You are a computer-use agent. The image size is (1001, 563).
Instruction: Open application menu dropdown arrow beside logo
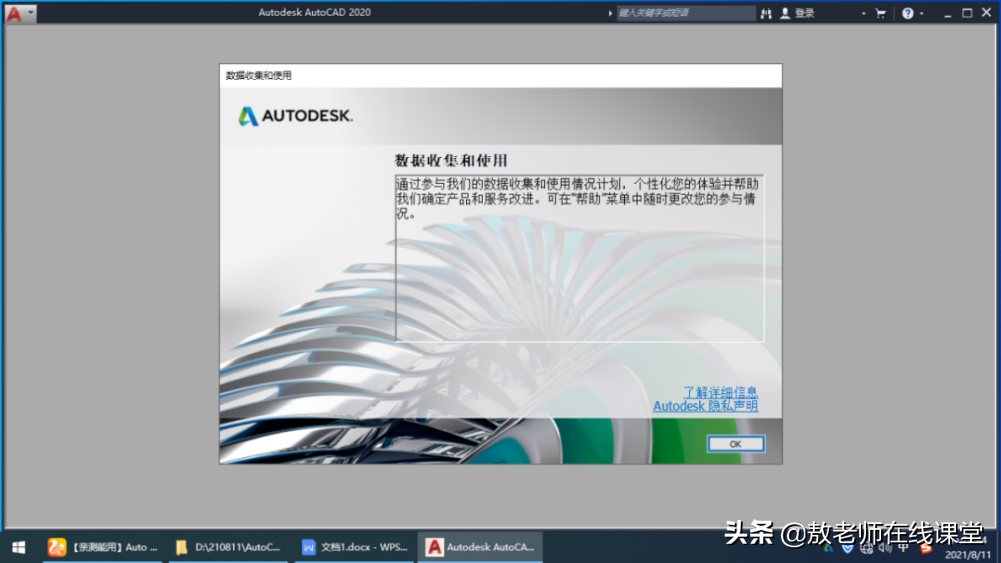click(x=30, y=13)
